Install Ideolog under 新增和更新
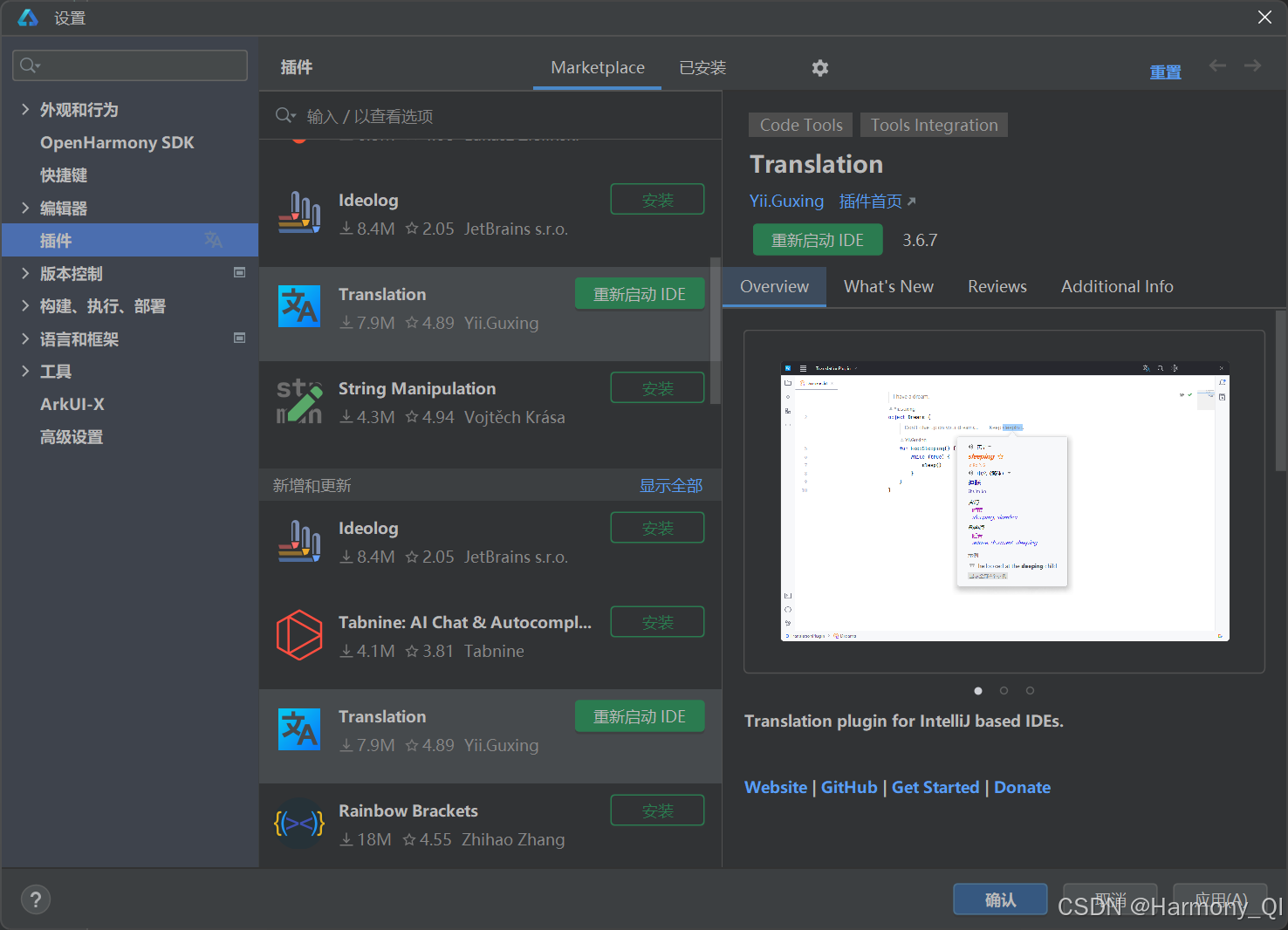 [657, 528]
